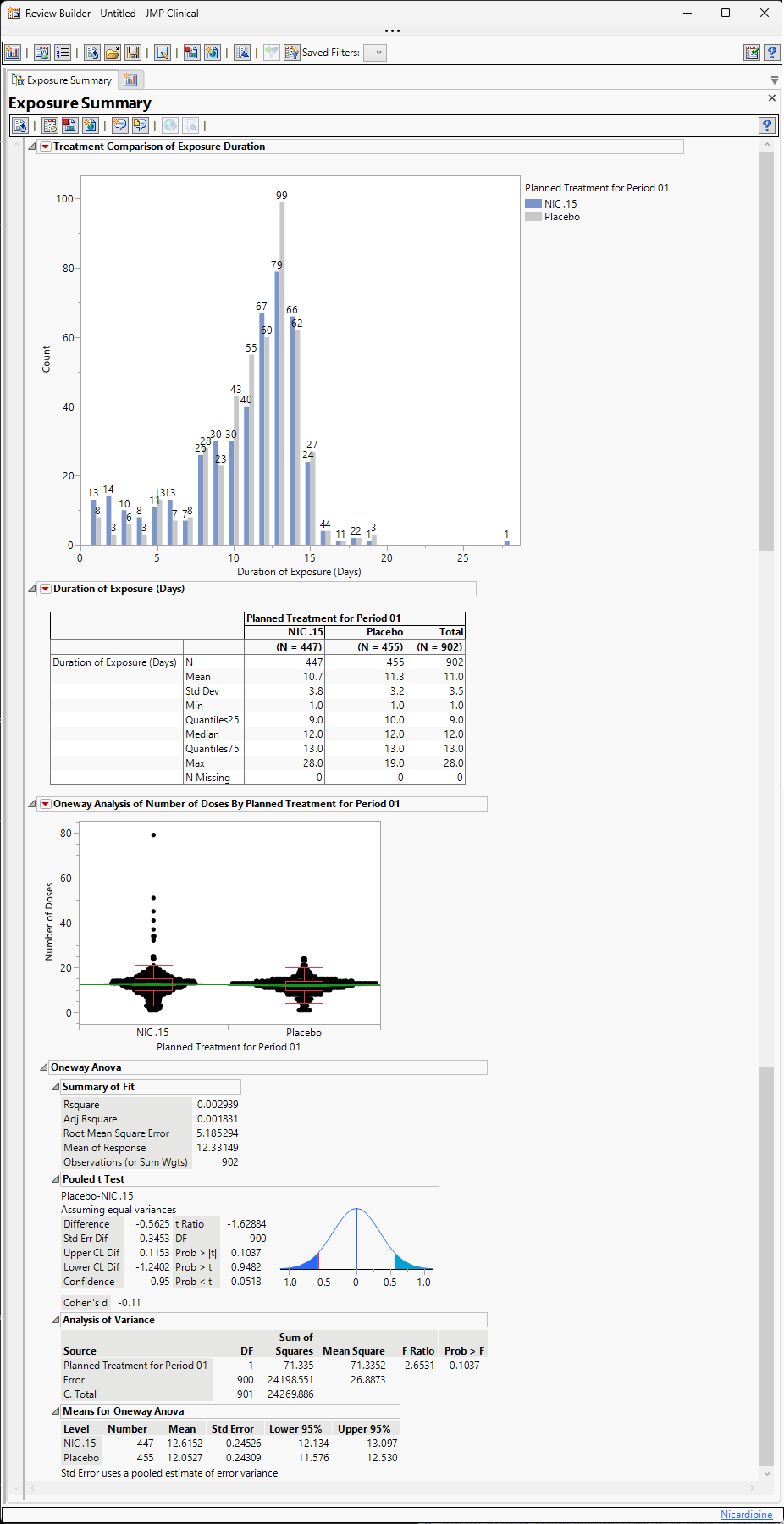Click the horizontal scroll right arrow

(752, 1488)
